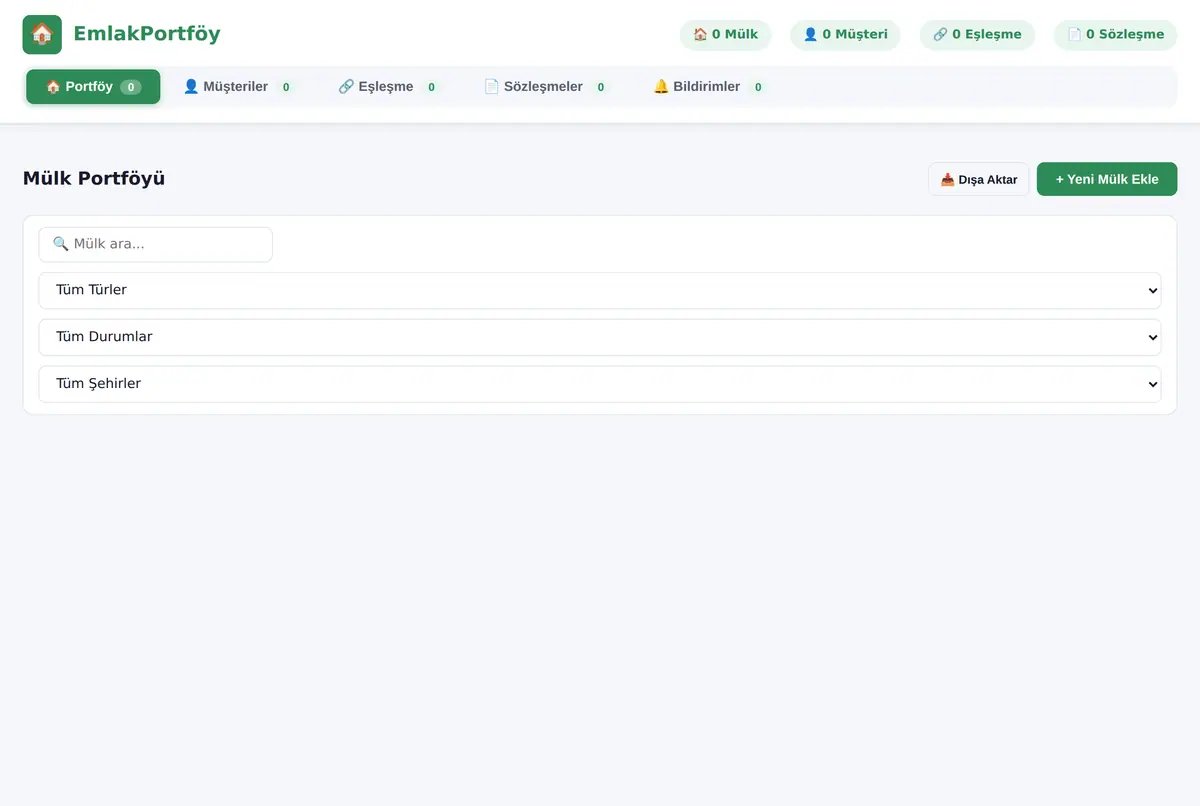Open the Sözleşmeler tab
Viewport: 1200px width, 806px height.
[547, 87]
